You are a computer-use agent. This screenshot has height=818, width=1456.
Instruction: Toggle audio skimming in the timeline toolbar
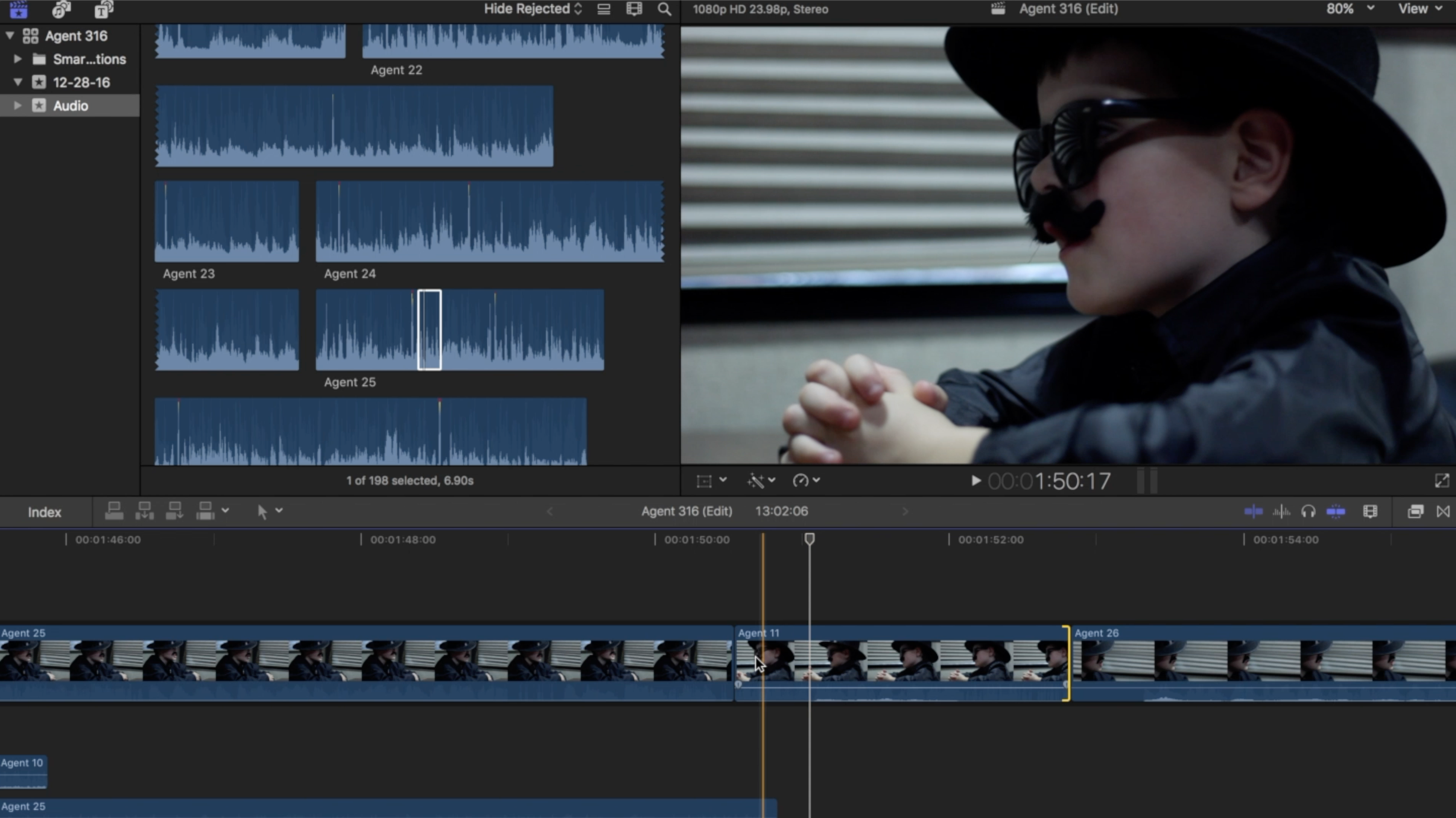click(1283, 511)
